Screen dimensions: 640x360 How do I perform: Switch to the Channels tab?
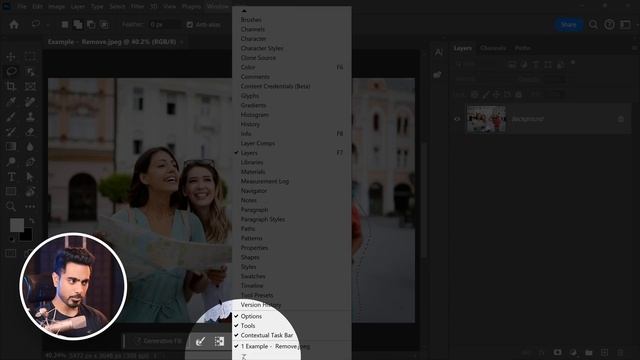tap(493, 48)
